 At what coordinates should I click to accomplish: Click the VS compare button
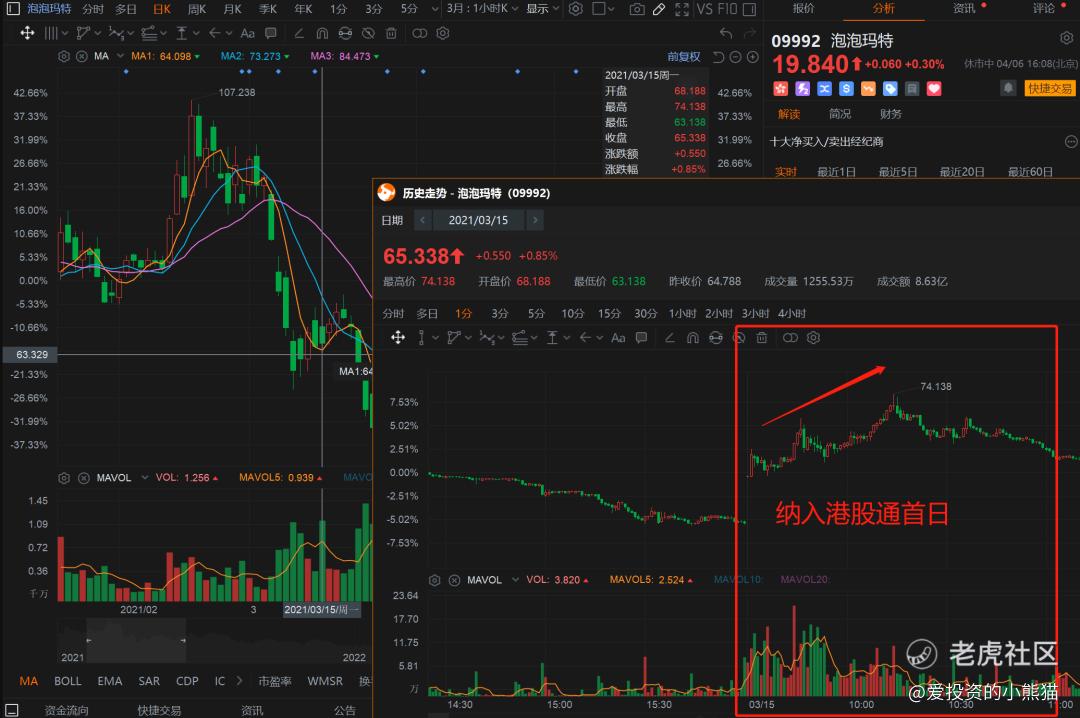[705, 9]
